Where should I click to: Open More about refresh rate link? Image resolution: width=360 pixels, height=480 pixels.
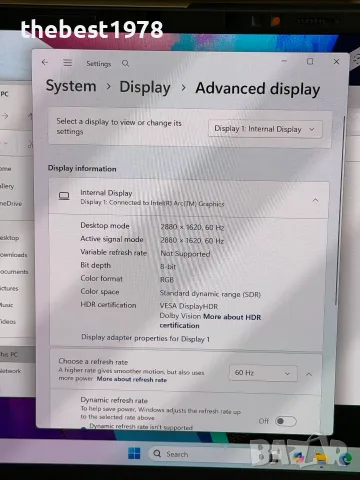132,379
